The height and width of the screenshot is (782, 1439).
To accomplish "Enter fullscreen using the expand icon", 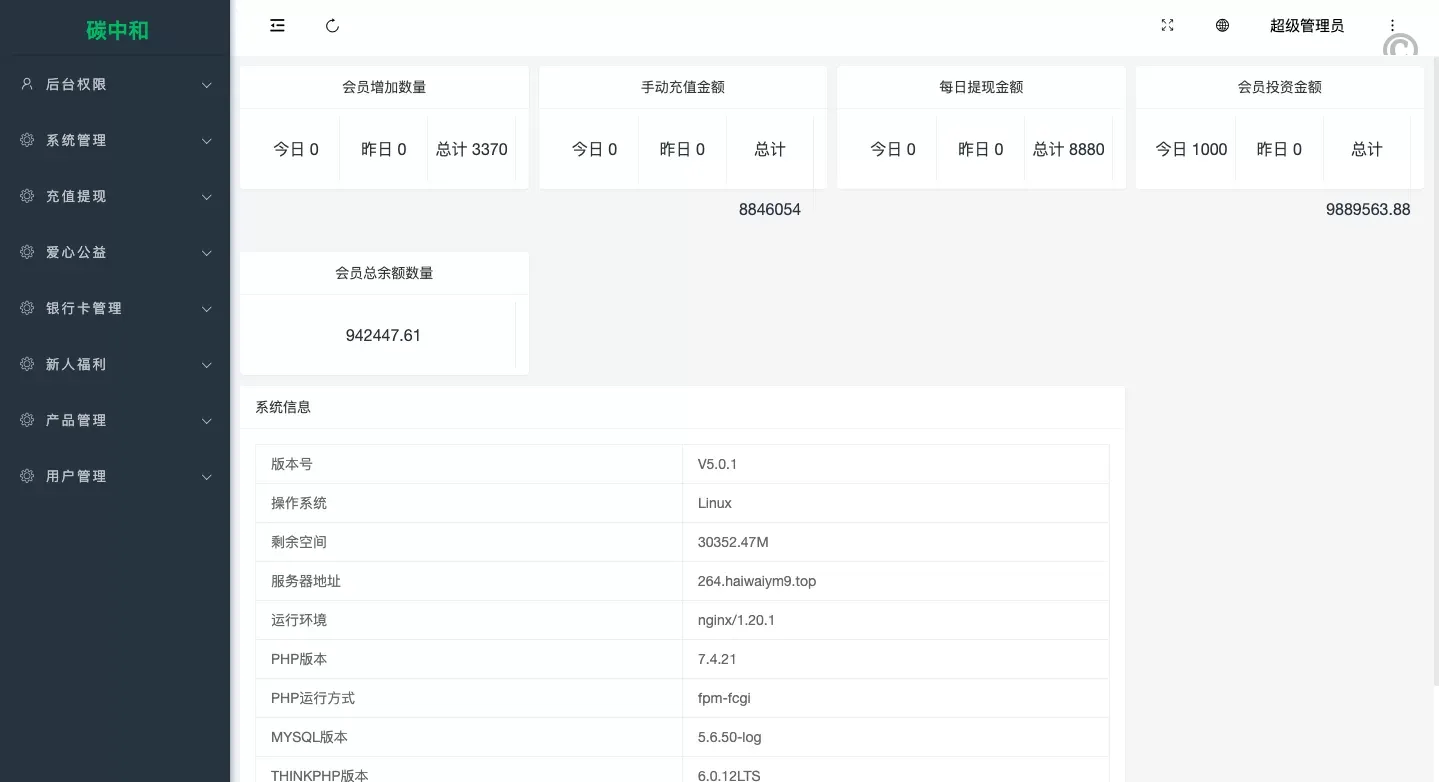I will click(1167, 26).
